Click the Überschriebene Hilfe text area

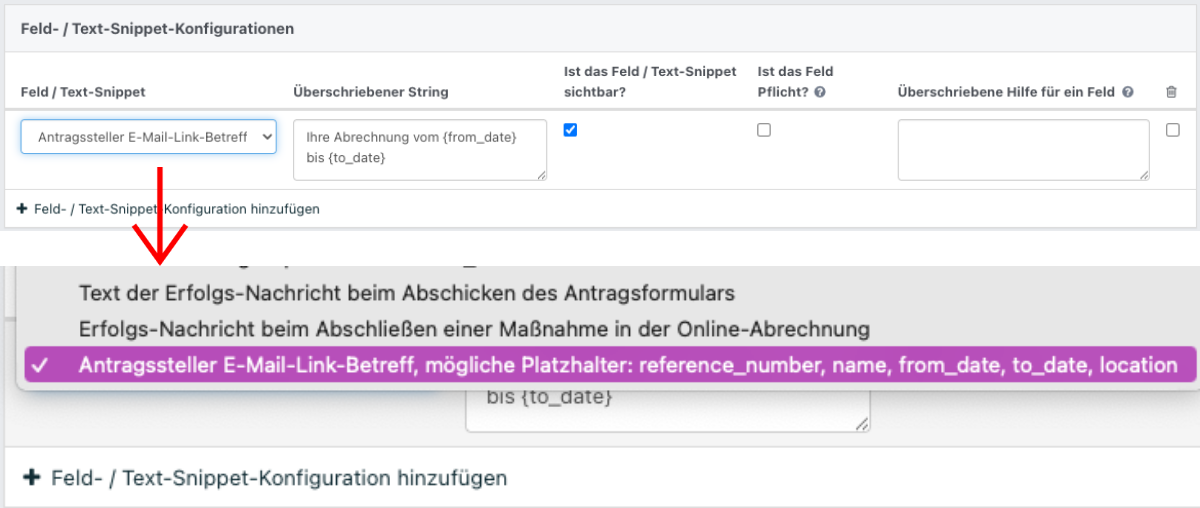1023,150
